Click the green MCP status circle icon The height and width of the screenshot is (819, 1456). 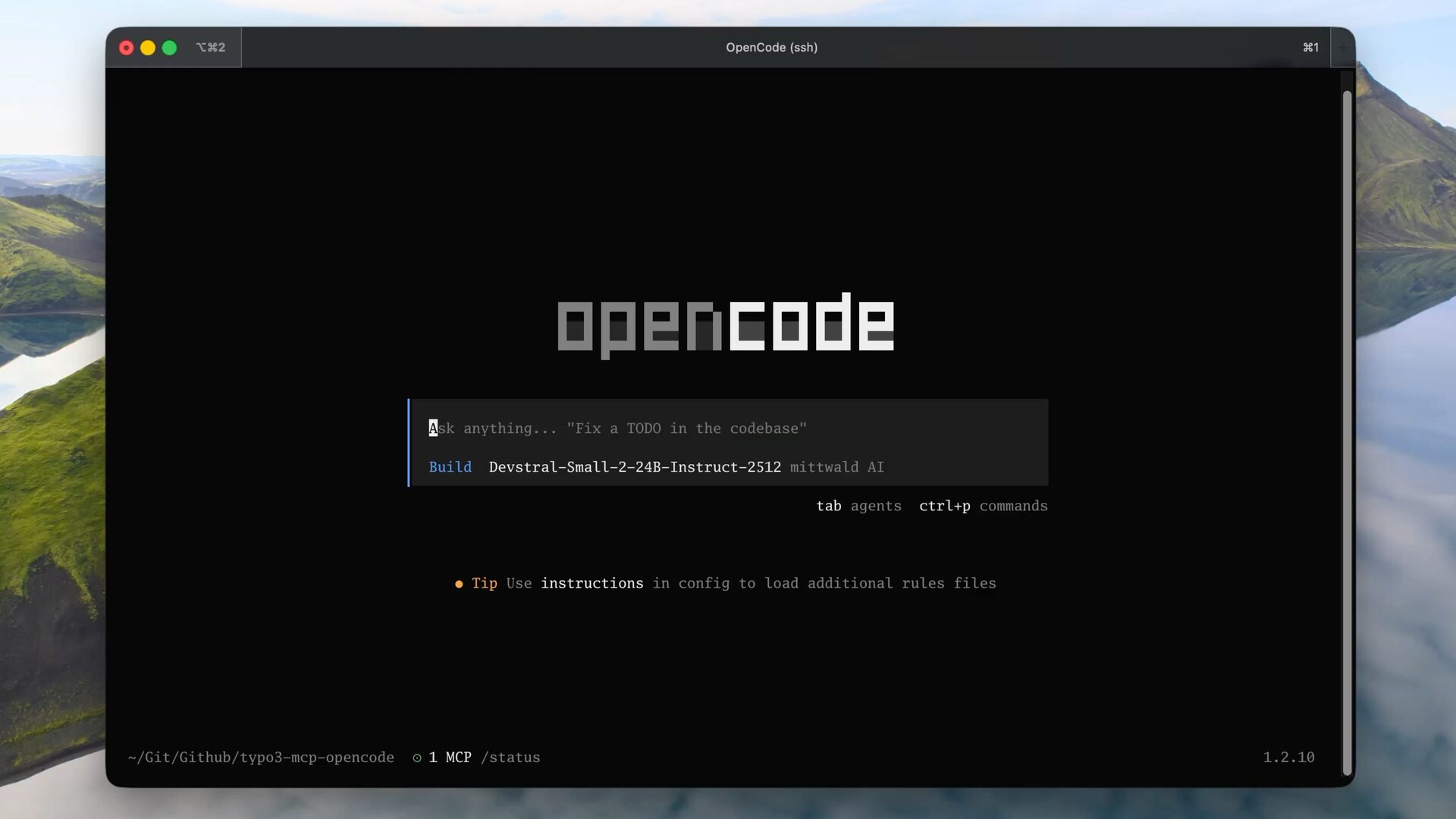tap(417, 758)
